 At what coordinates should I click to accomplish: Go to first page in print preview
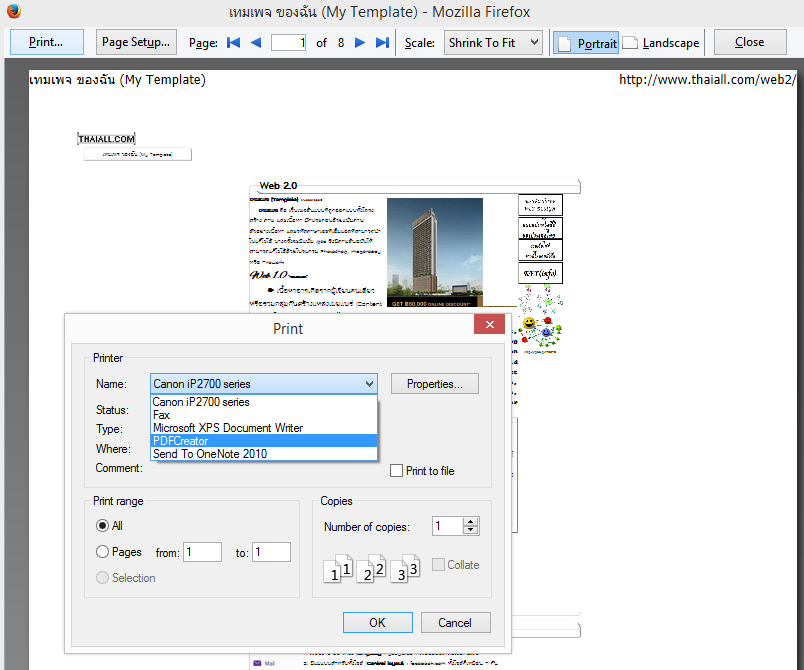pyautogui.click(x=234, y=43)
